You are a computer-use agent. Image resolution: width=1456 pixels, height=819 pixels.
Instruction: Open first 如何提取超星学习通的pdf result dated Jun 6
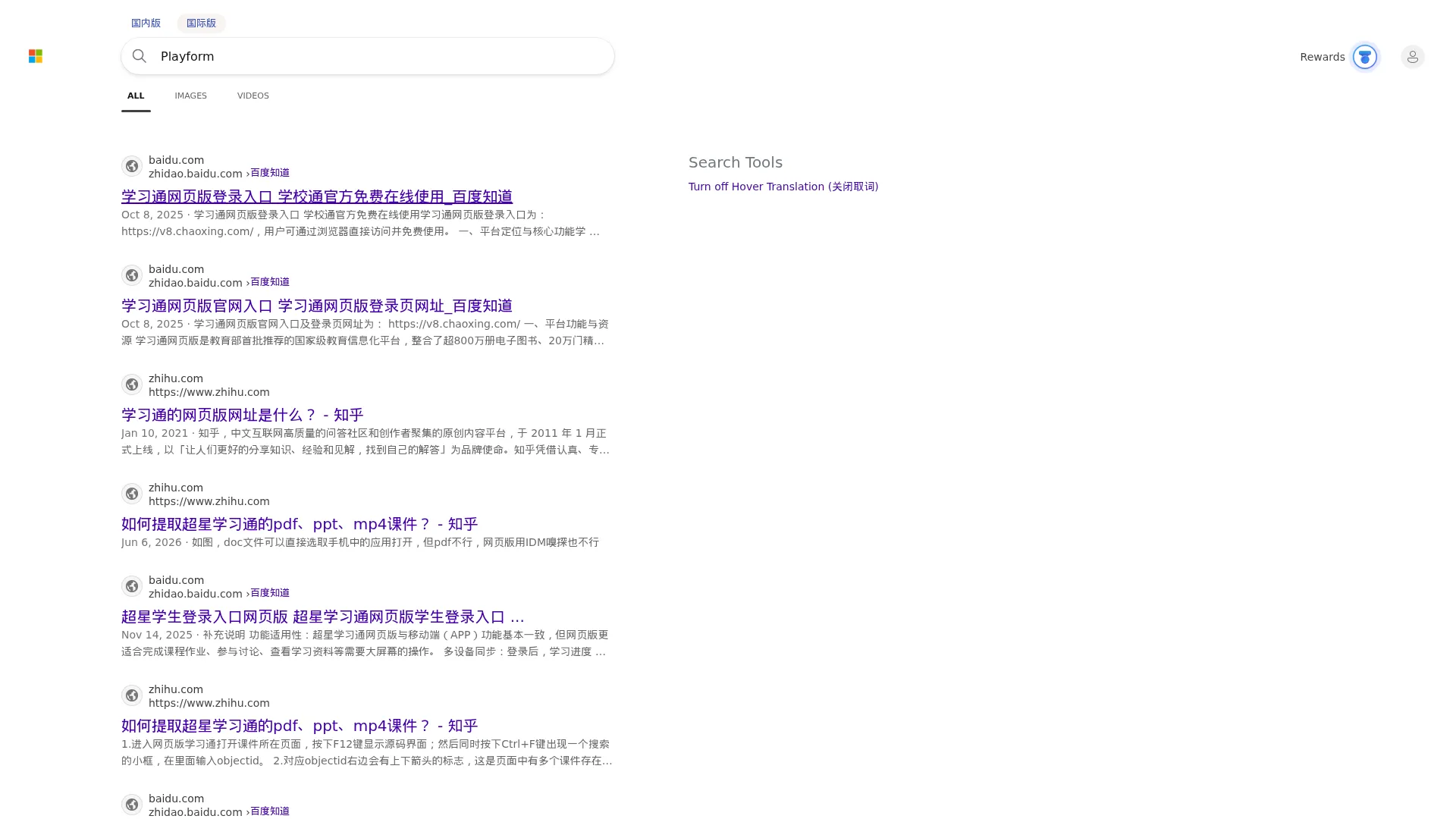click(x=300, y=524)
